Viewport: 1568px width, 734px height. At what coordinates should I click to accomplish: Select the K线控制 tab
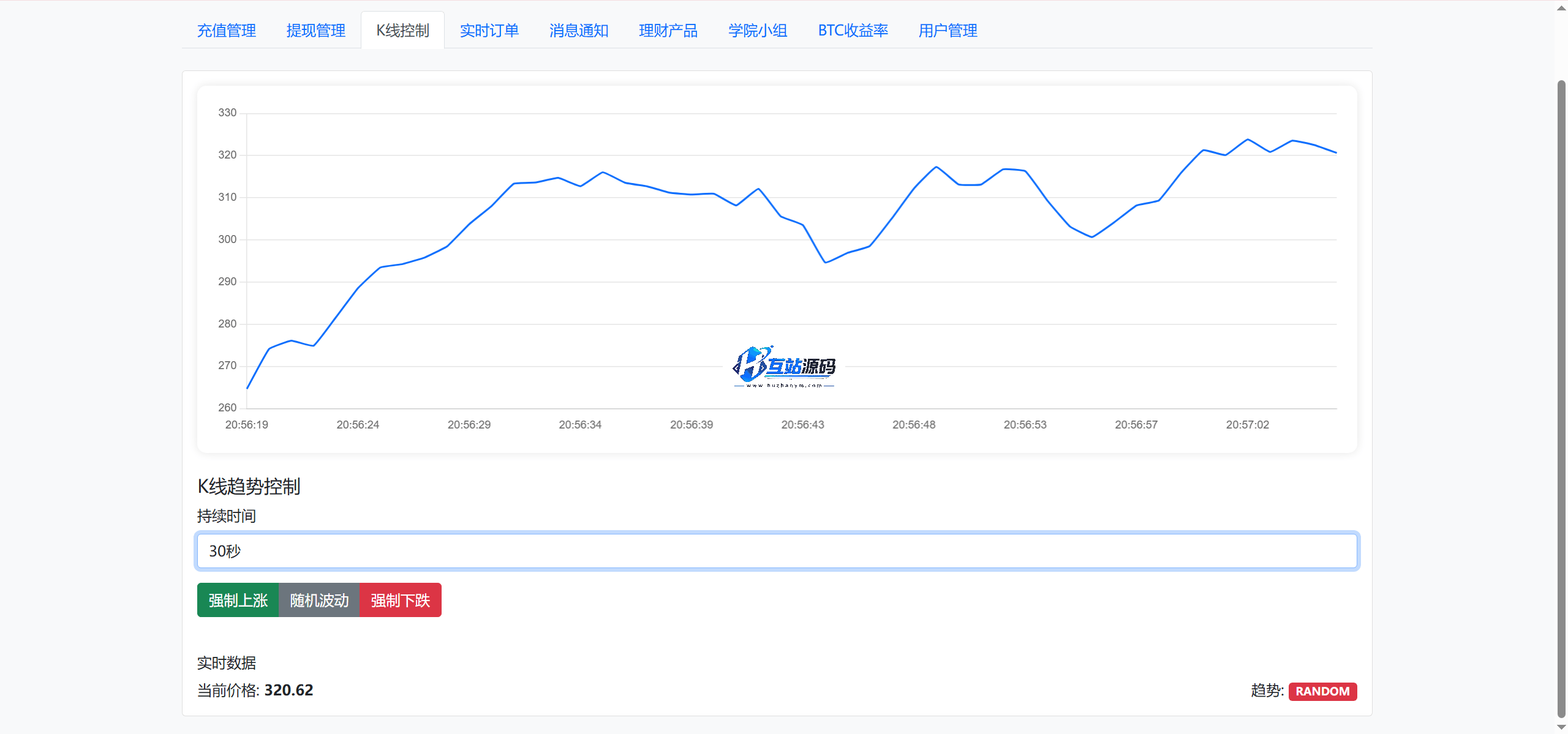click(402, 31)
